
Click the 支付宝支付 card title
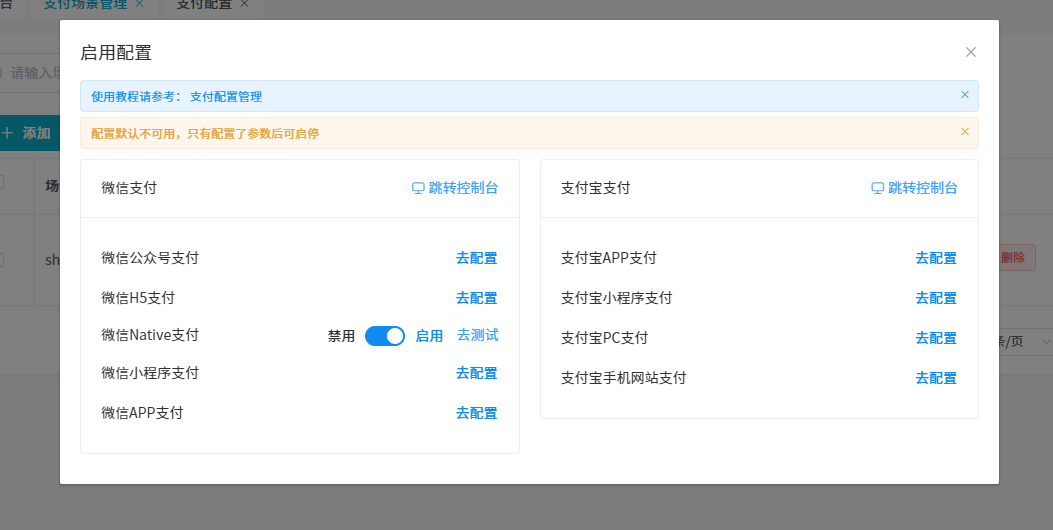point(596,188)
